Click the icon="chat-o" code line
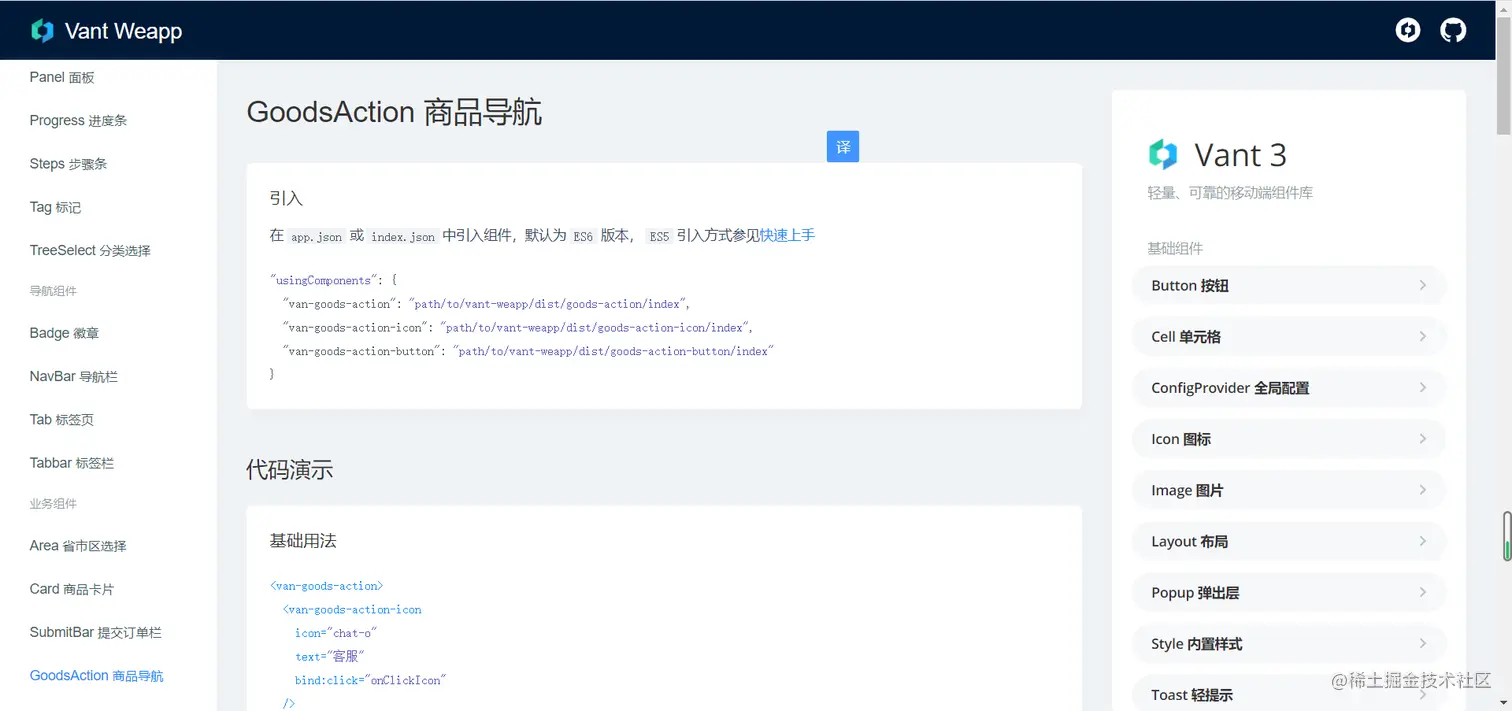This screenshot has width=1512, height=711. click(335, 633)
